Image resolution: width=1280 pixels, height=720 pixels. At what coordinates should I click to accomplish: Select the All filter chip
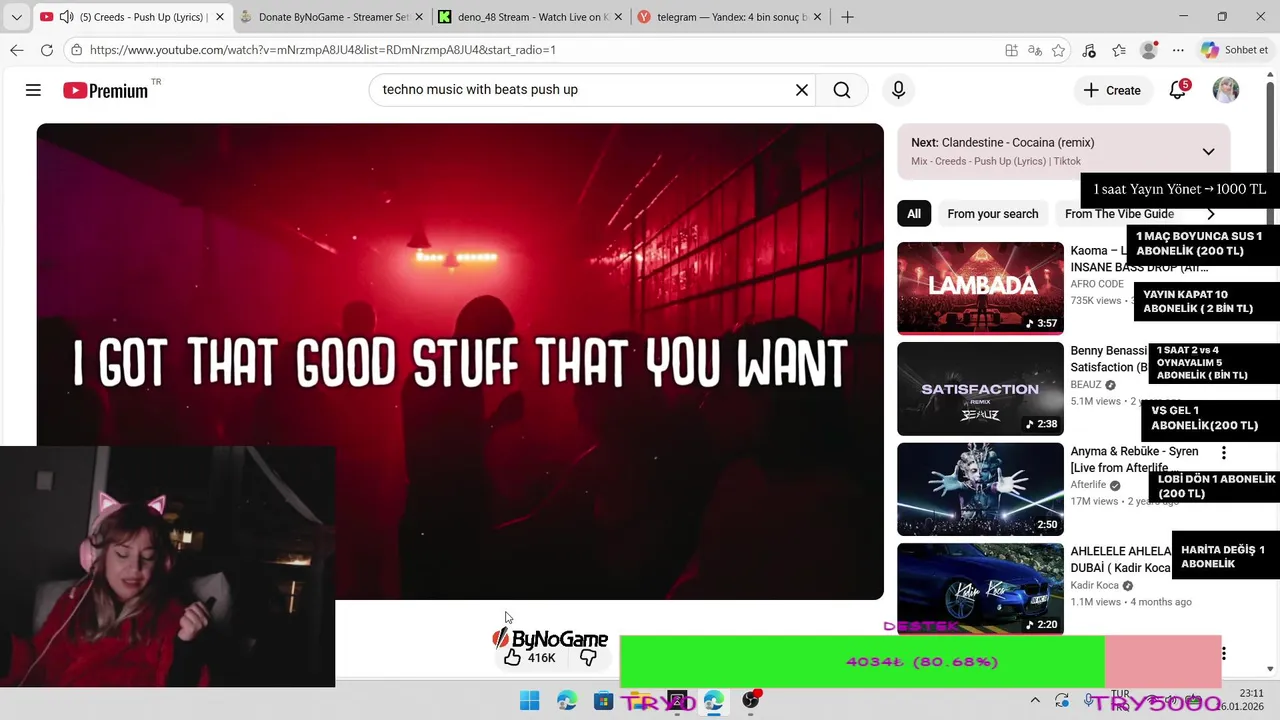(914, 214)
